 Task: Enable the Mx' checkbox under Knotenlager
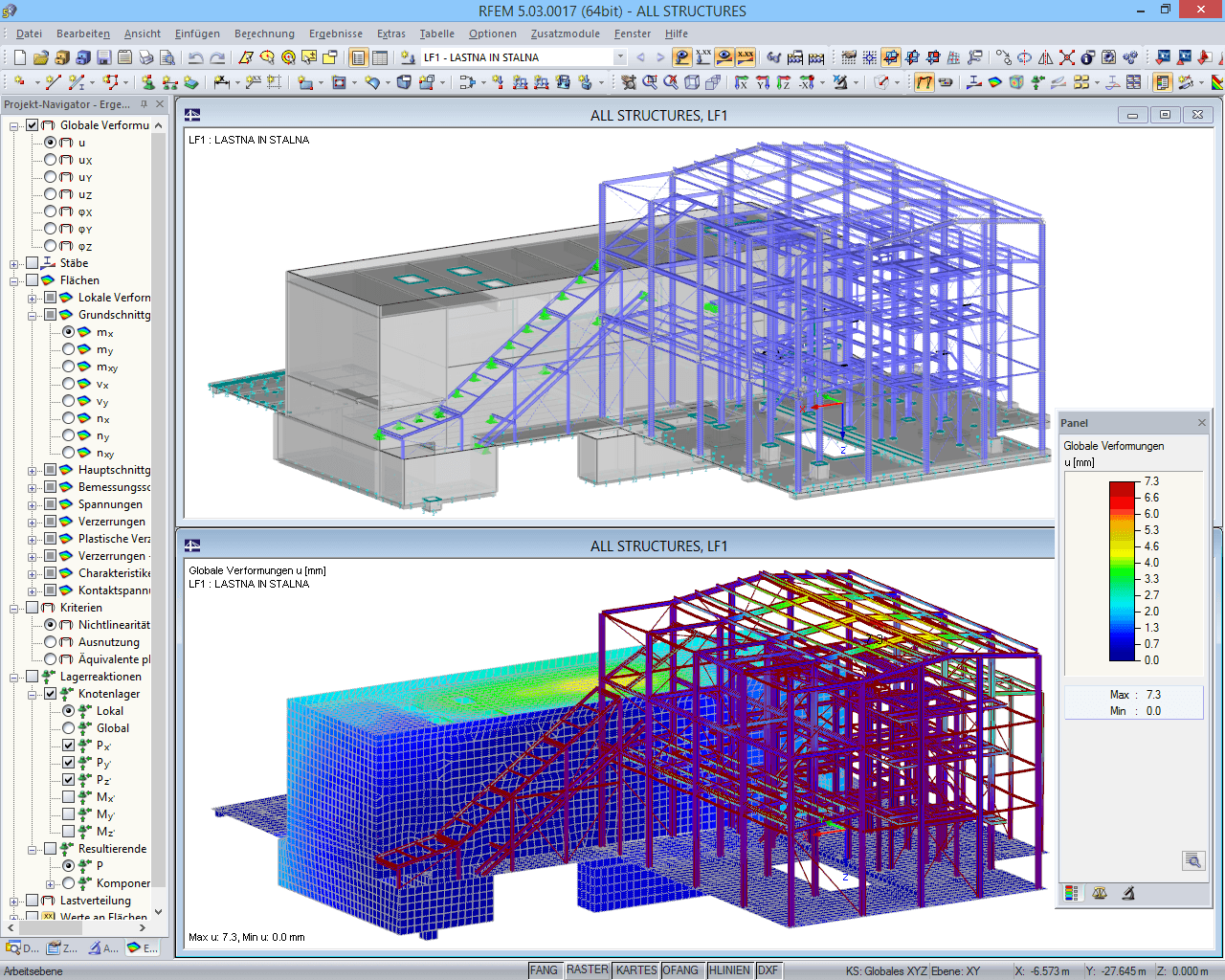click(67, 797)
